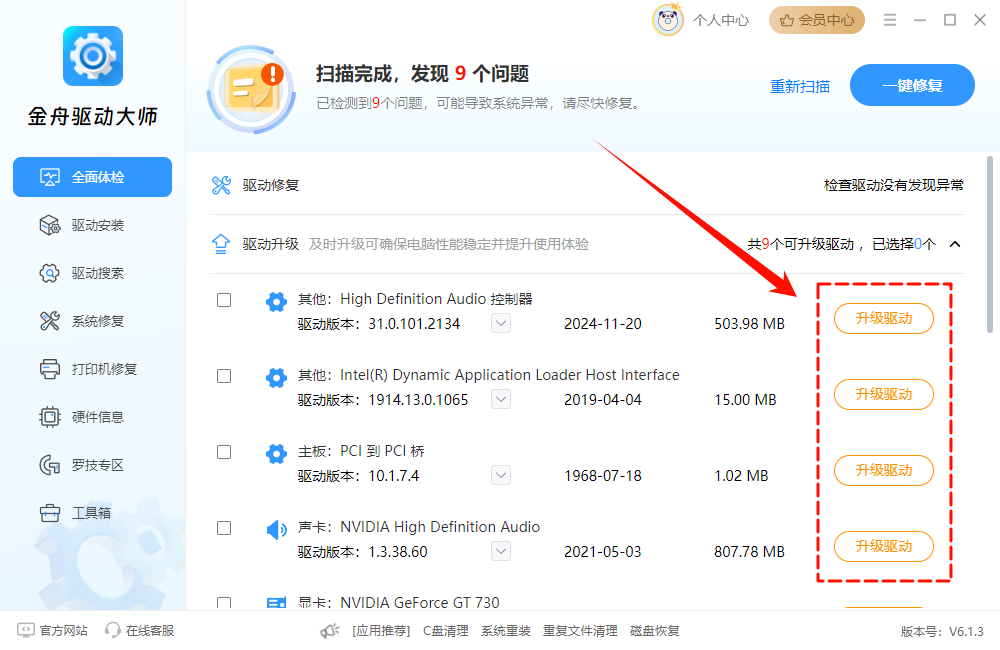This screenshot has width=1000, height=650.
Task: Open 重复文件清理 link
Action: [580, 631]
